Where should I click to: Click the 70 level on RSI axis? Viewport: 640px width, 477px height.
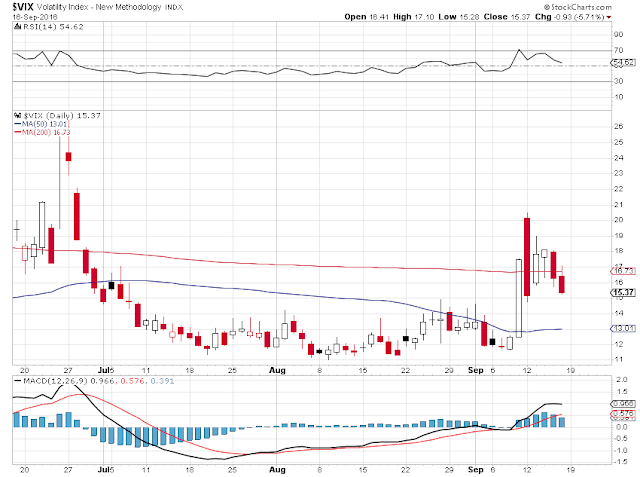[618, 50]
